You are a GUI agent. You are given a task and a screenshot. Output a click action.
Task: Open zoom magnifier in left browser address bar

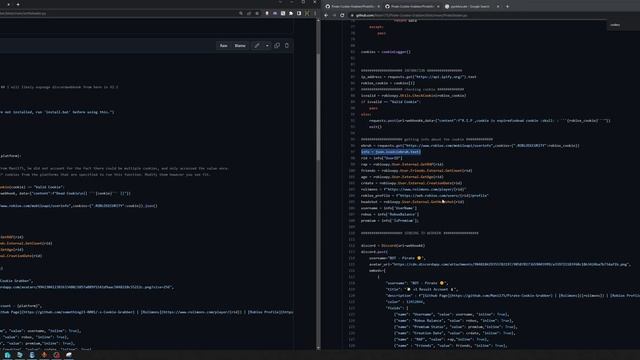[x=241, y=13]
